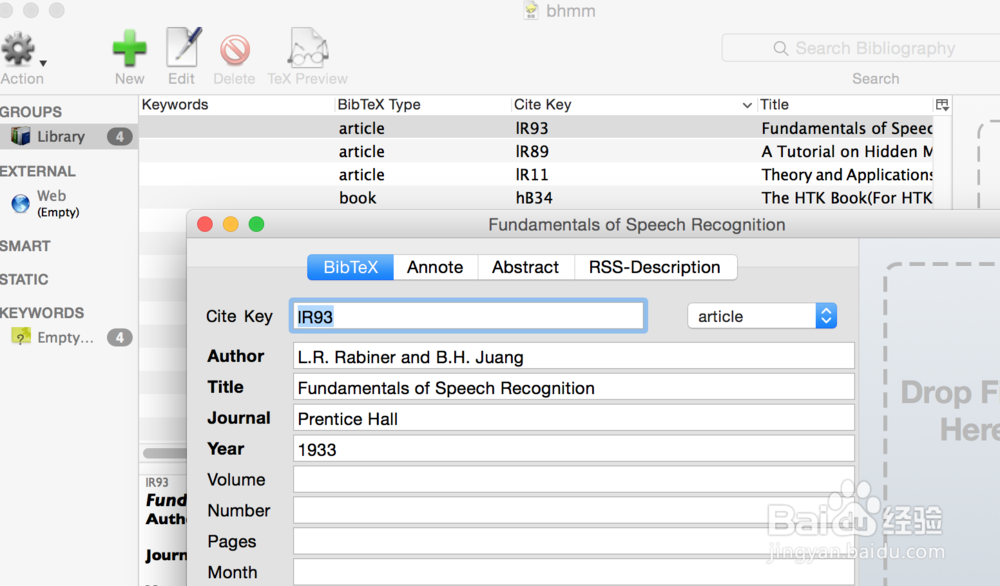The width and height of the screenshot is (1000, 586).
Task: Select the Empty keywords group
Action: point(69,337)
